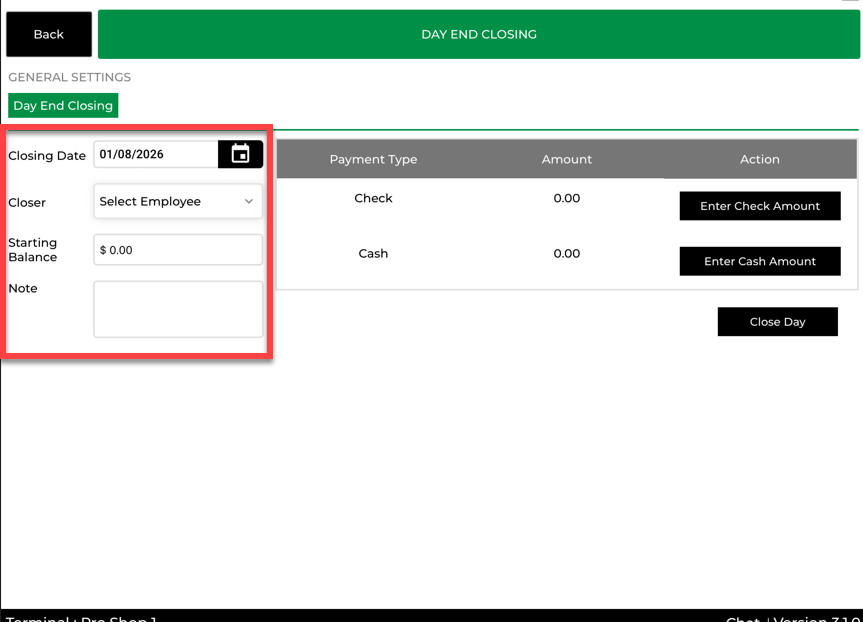Click the GENERAL SETTINGS heading
The width and height of the screenshot is (863, 622).
click(69, 77)
